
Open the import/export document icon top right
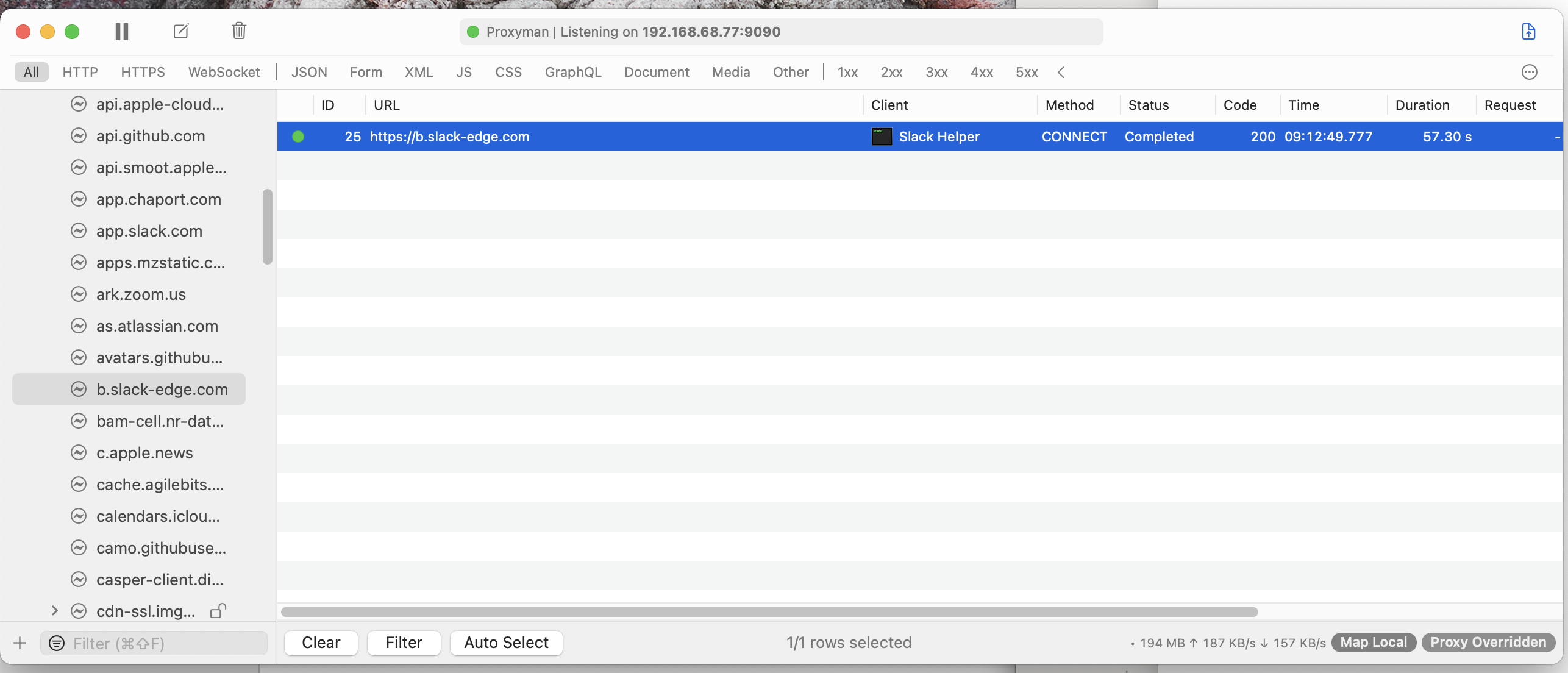coord(1529,31)
